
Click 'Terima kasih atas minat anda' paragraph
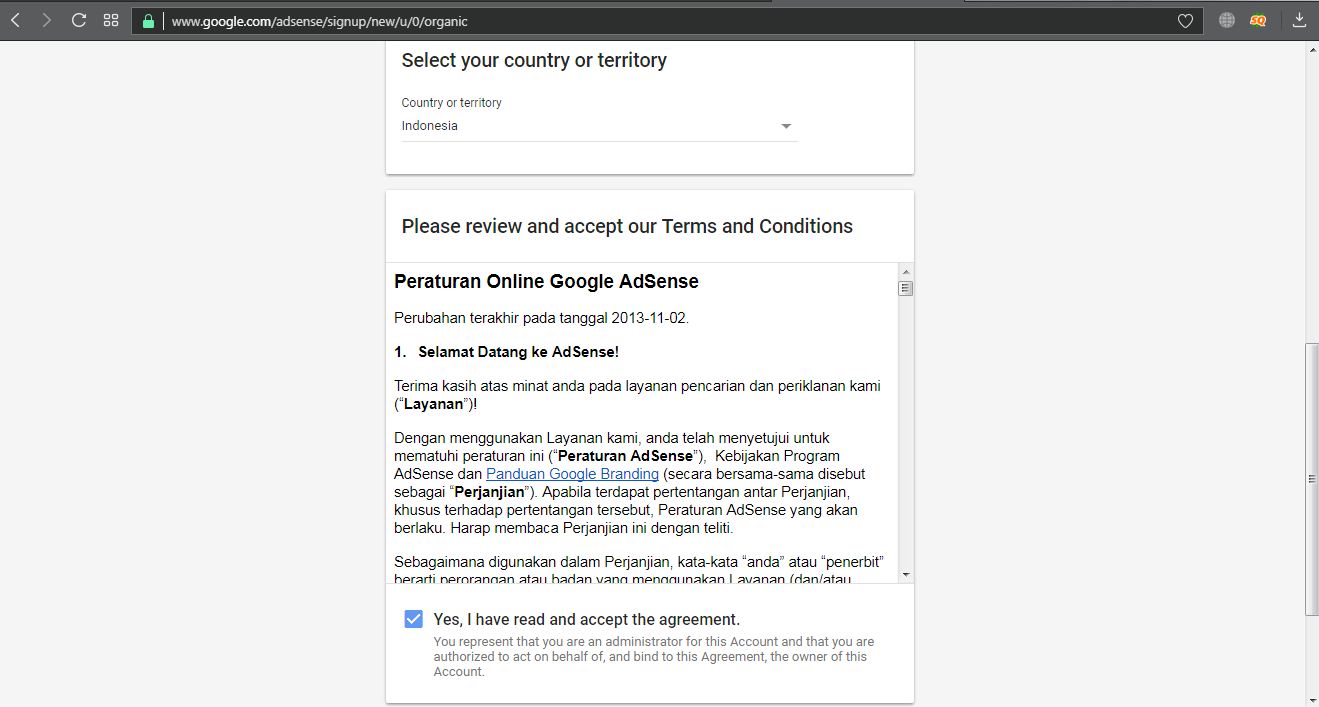(637, 395)
